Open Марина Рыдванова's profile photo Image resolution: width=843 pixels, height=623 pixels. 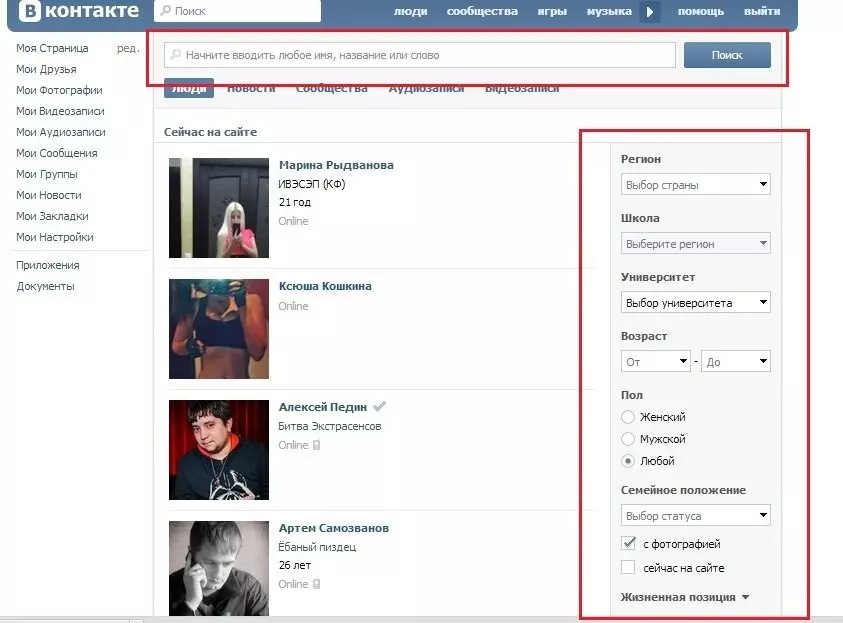click(x=219, y=208)
